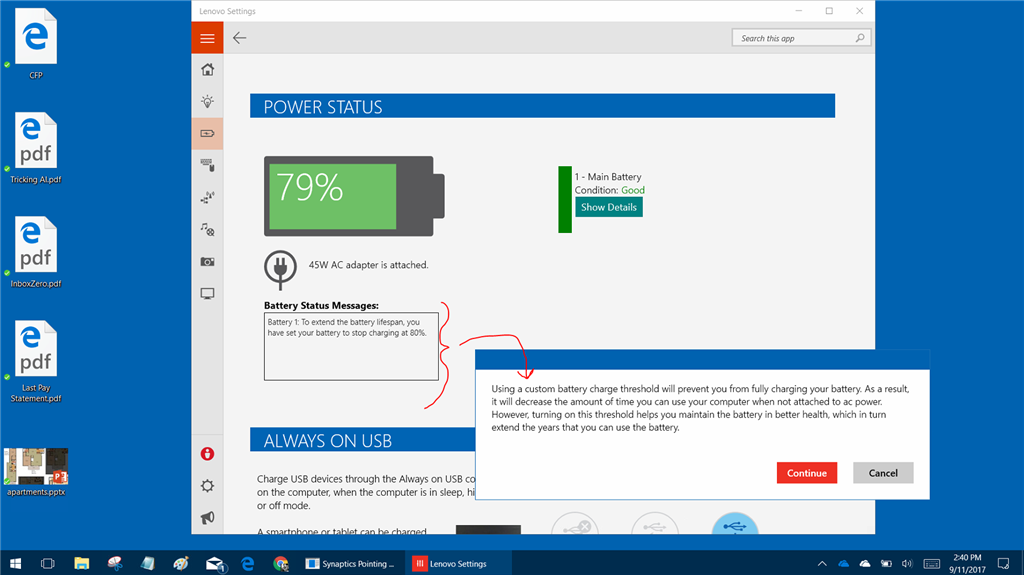Open the camera settings sidebar icon
Screen dimensions: 1024x575
click(208, 261)
